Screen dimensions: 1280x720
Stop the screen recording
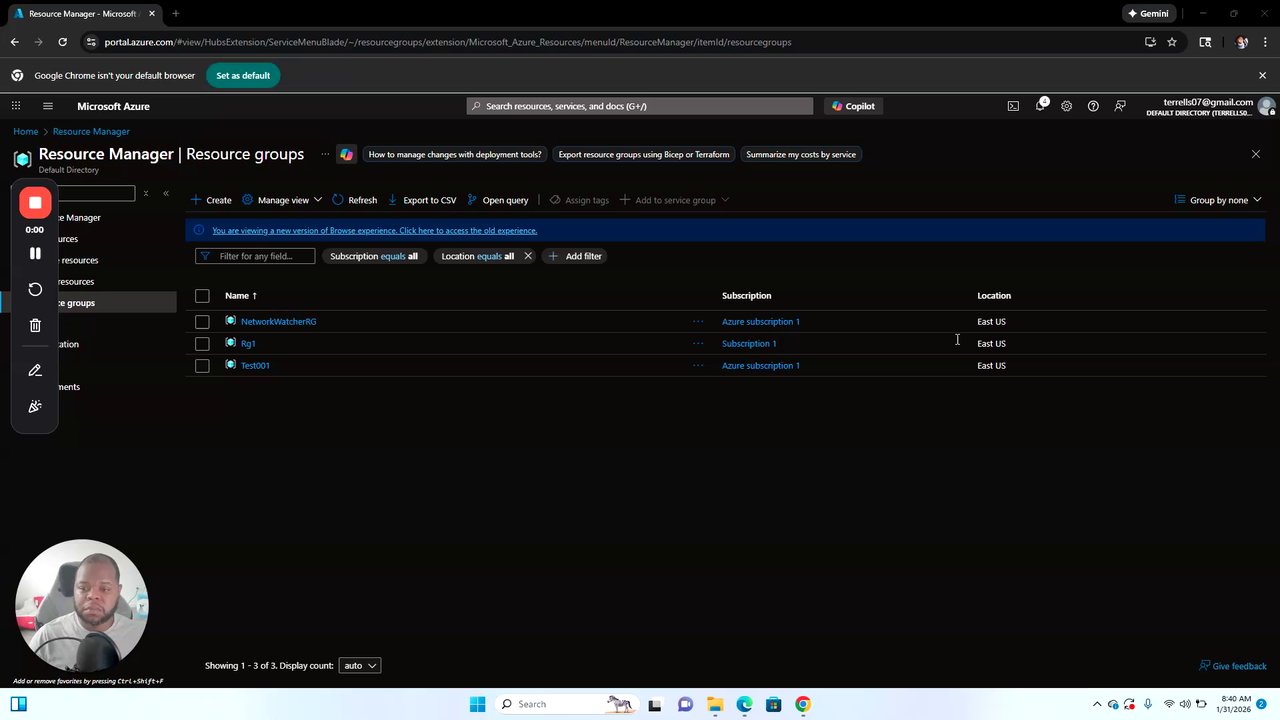[35, 203]
